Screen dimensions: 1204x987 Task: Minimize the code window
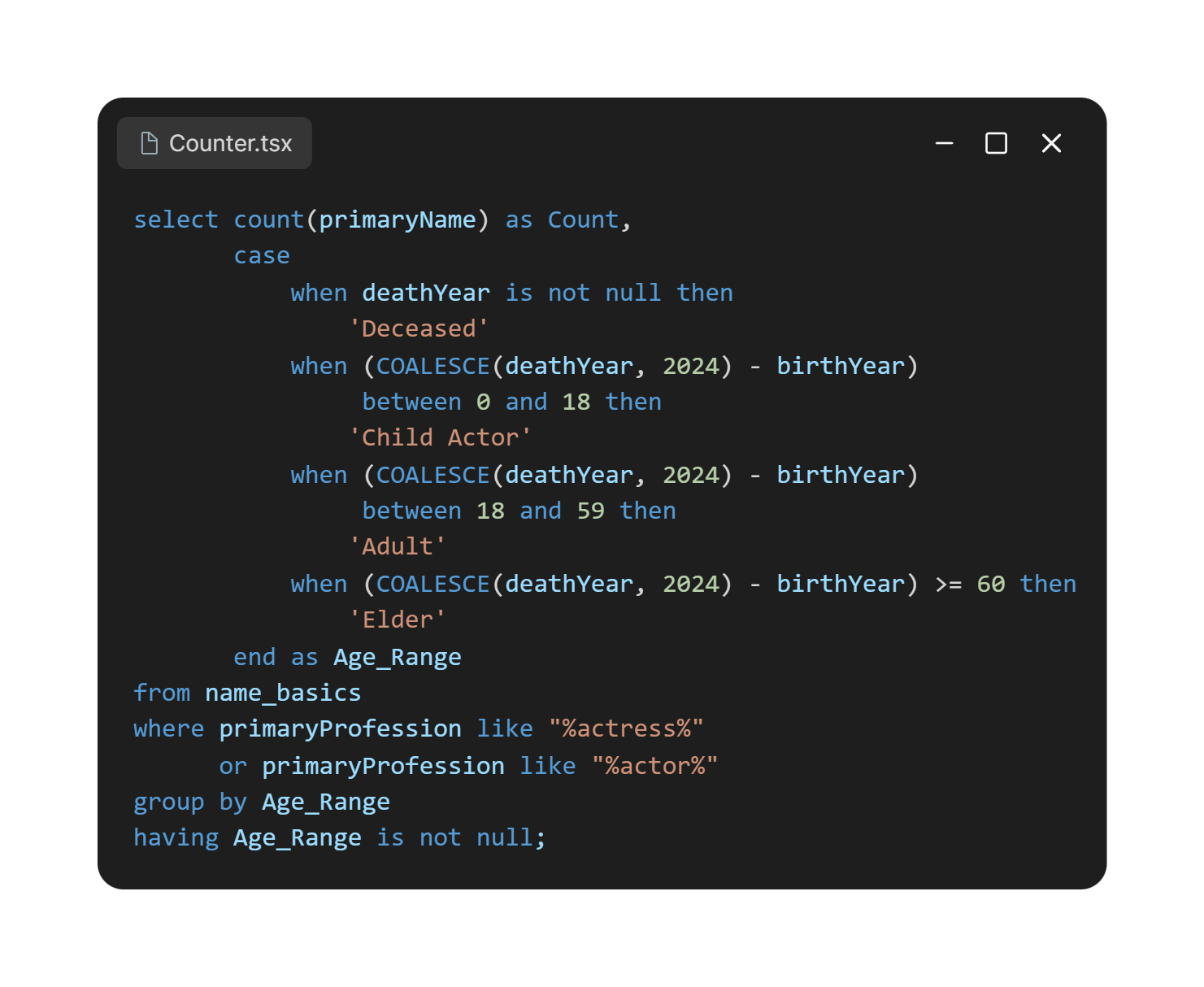944,143
